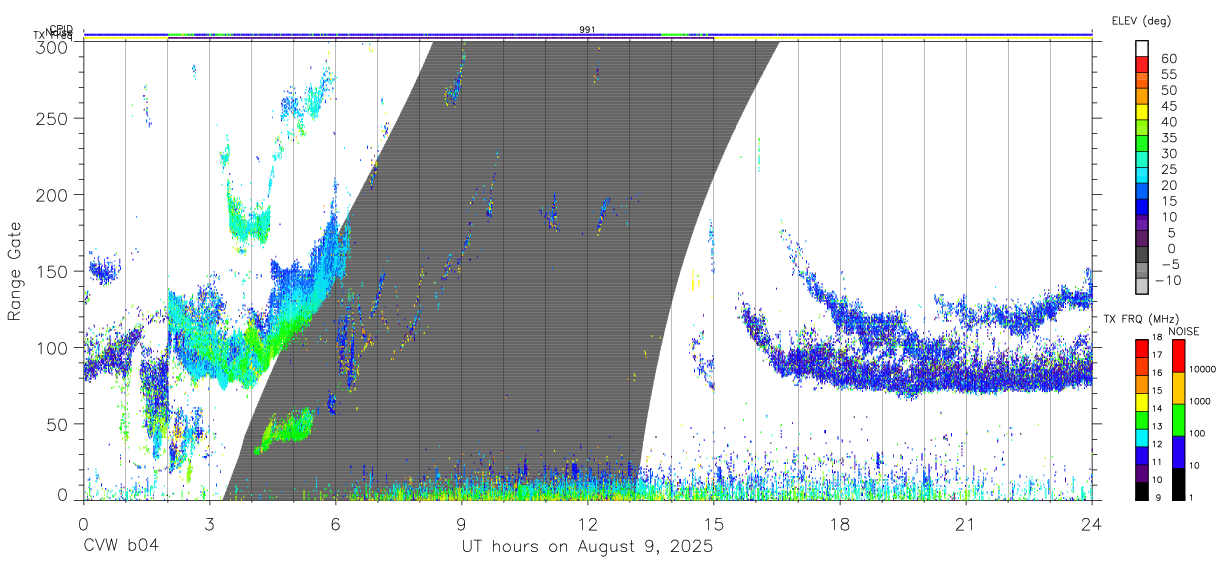Click the yellow swatch of the ELEV color bar
Viewport: 1228px width, 567px height.
[1142, 112]
